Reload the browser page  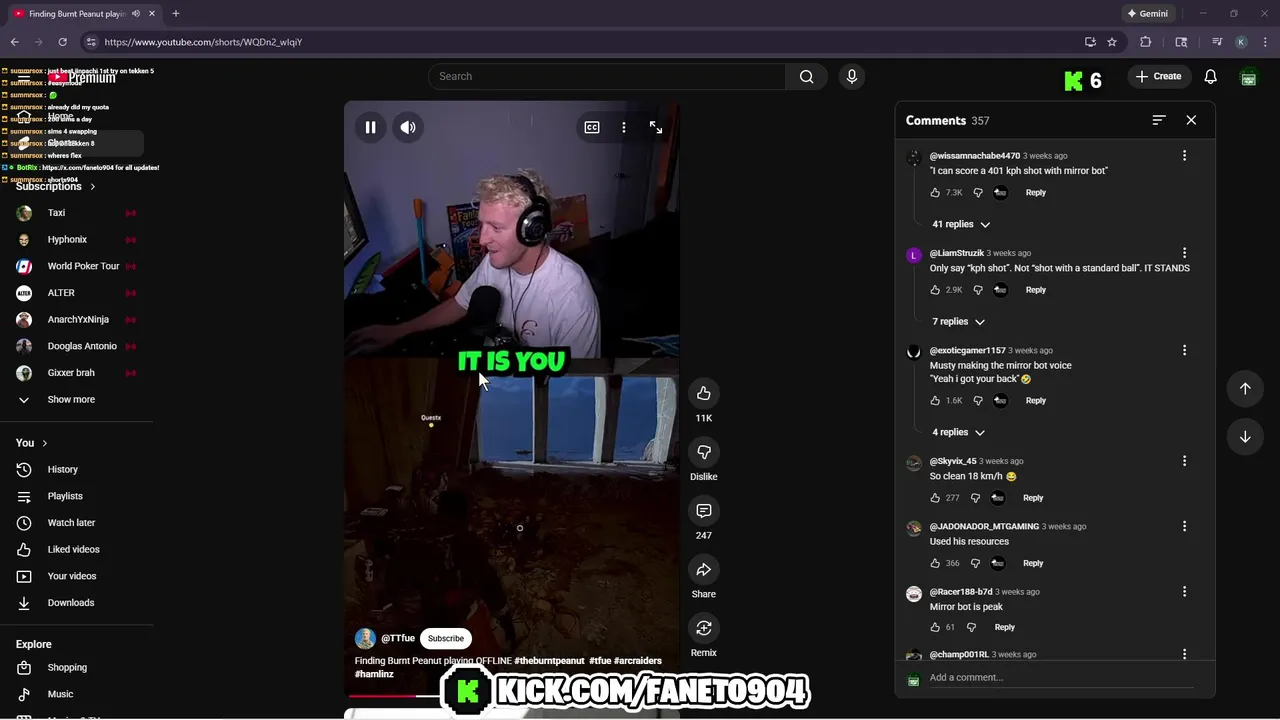coord(62,42)
